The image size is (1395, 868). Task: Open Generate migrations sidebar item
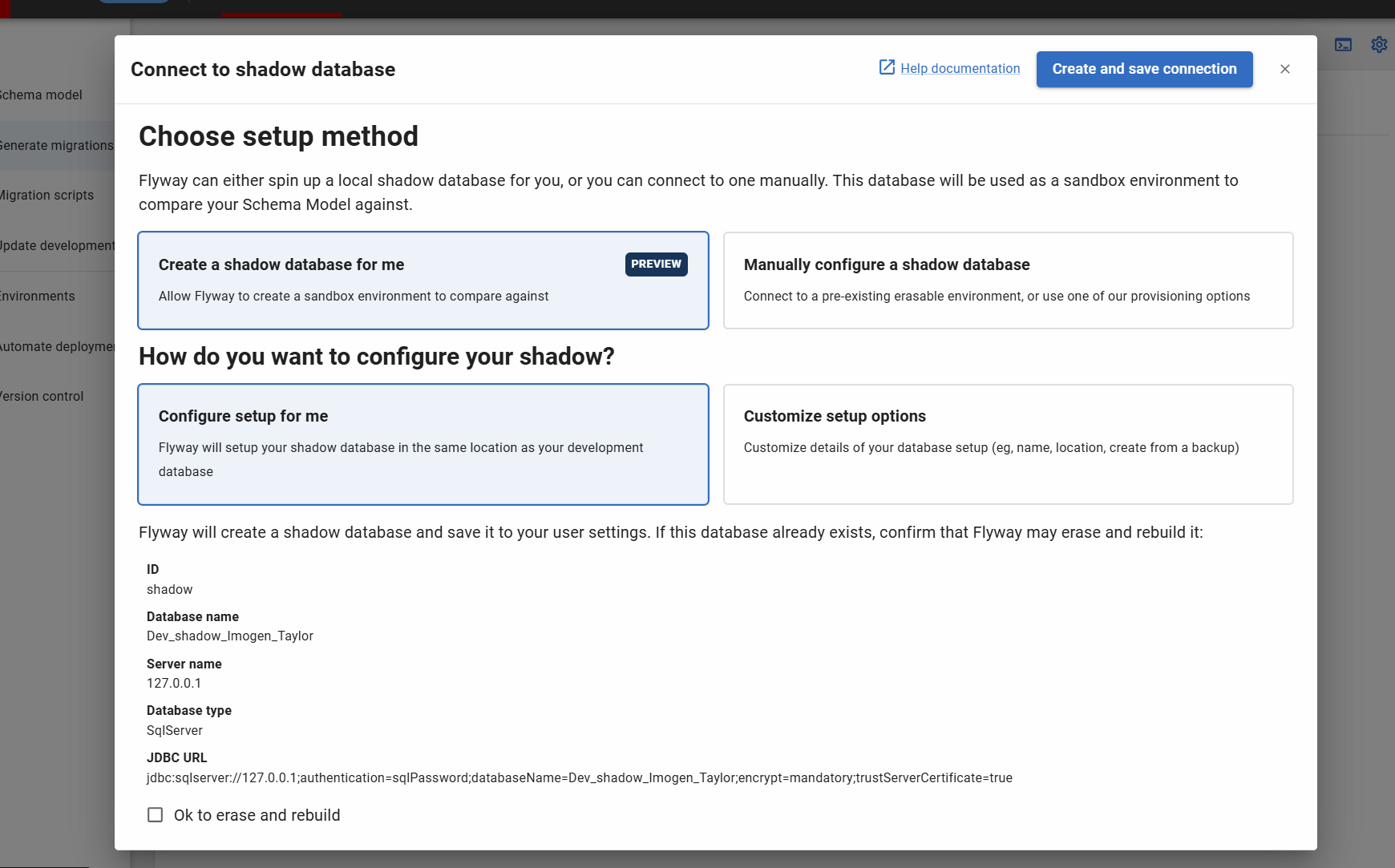pos(56,145)
